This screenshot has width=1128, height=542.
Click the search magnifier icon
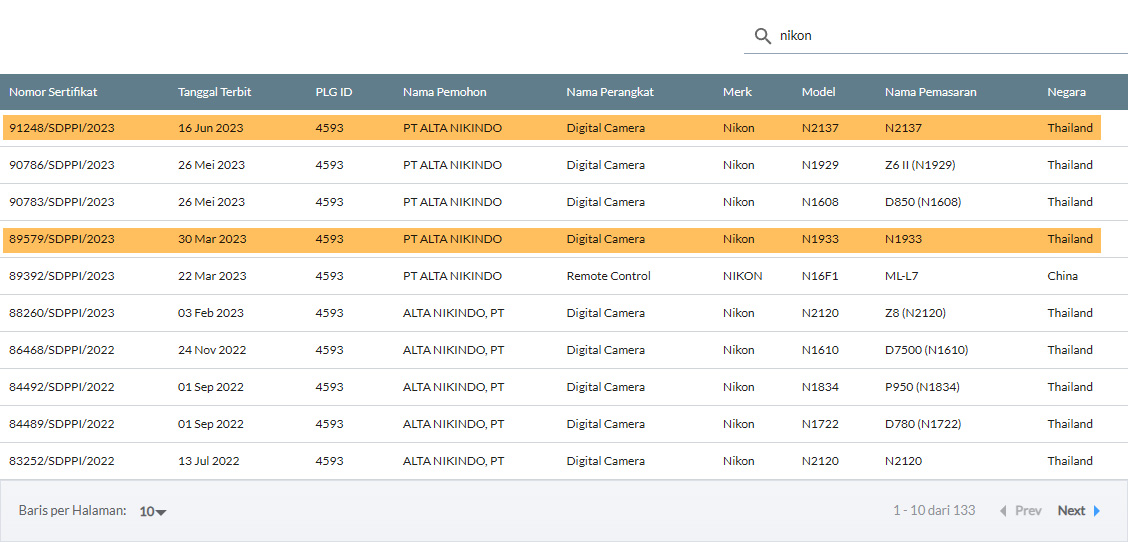pos(762,36)
